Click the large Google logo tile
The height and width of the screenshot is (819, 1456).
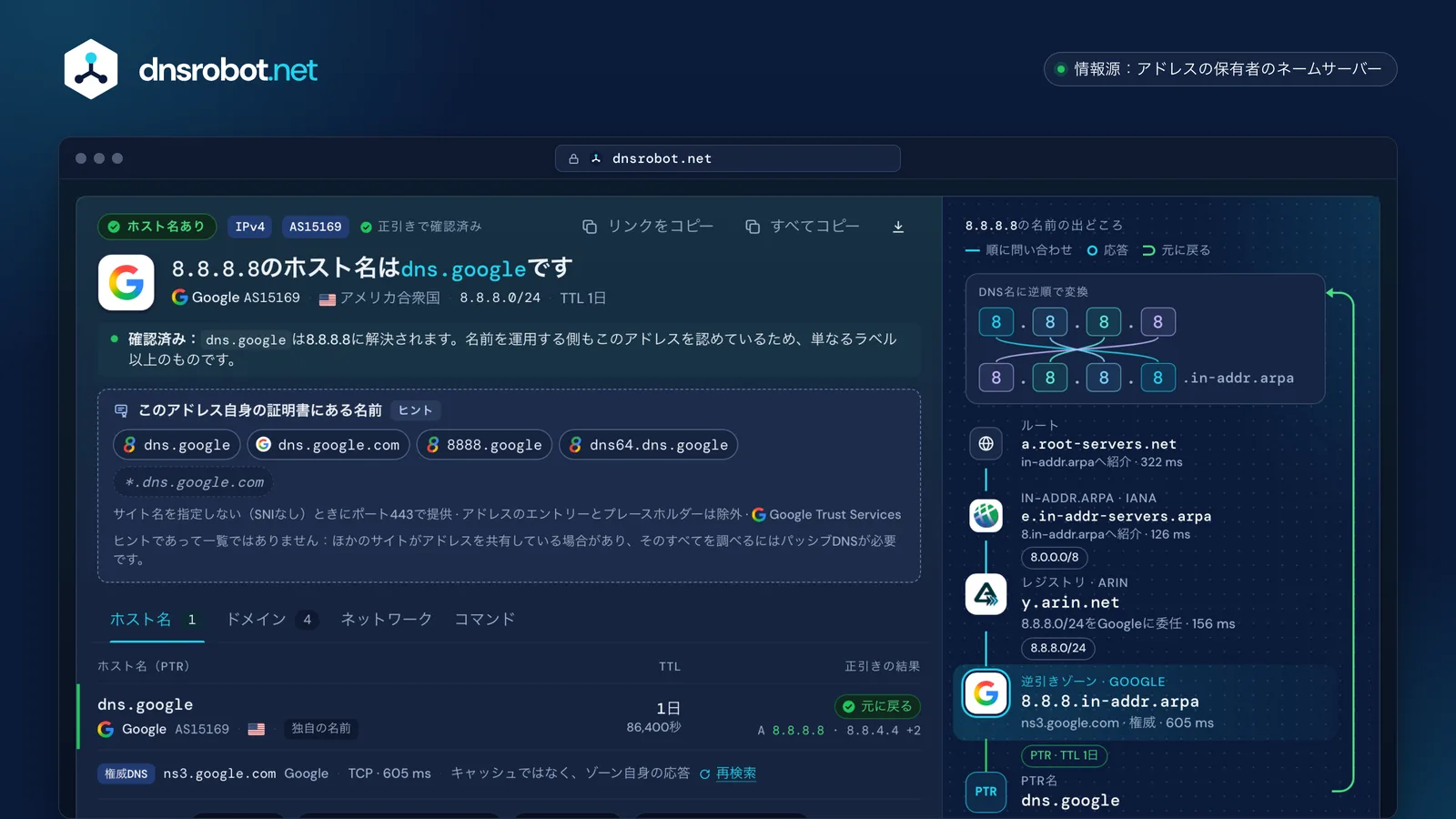click(126, 282)
